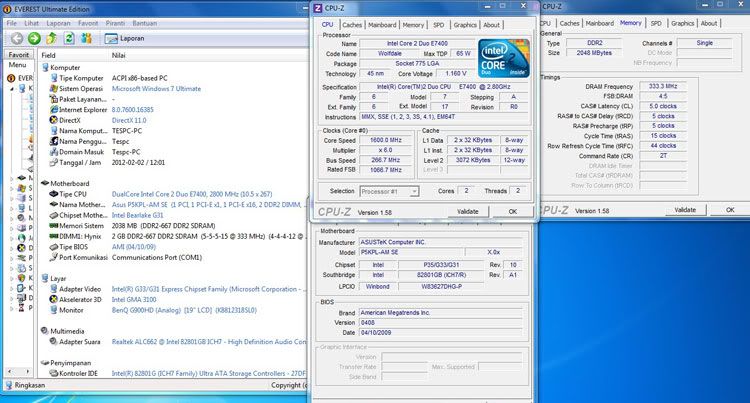
Task: Click OK in the right CPU-Z Memory window
Action: (730, 209)
